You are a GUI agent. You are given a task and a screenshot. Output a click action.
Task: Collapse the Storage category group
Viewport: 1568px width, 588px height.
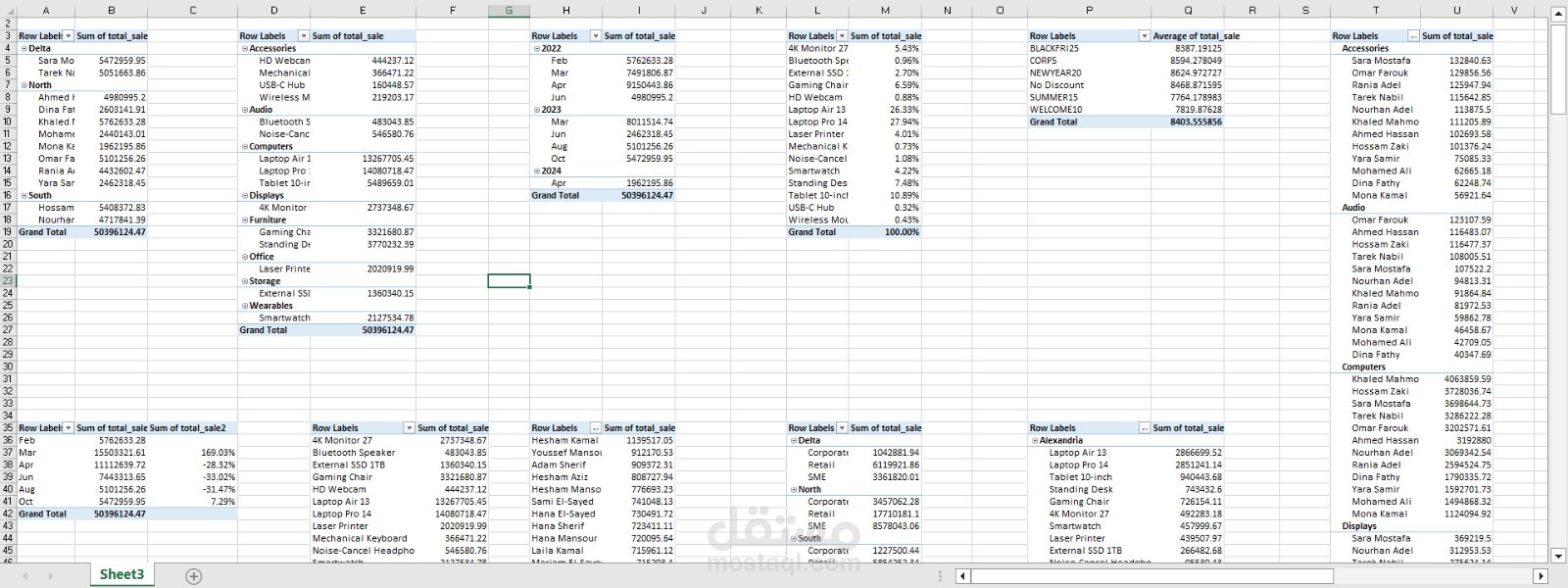click(x=245, y=281)
